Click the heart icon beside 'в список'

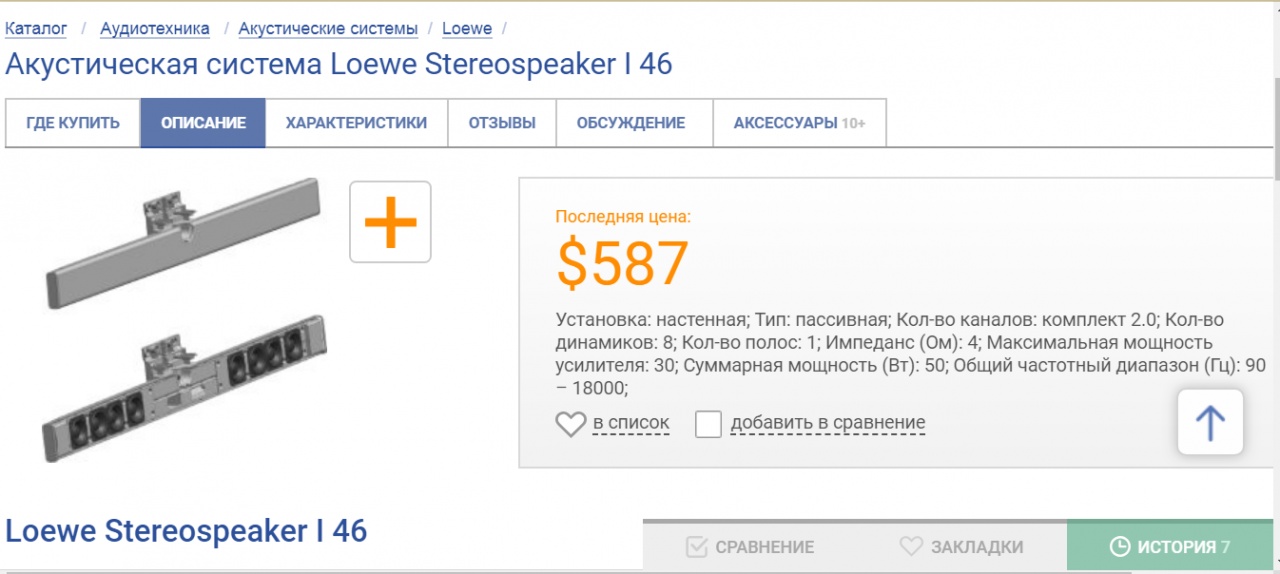570,424
